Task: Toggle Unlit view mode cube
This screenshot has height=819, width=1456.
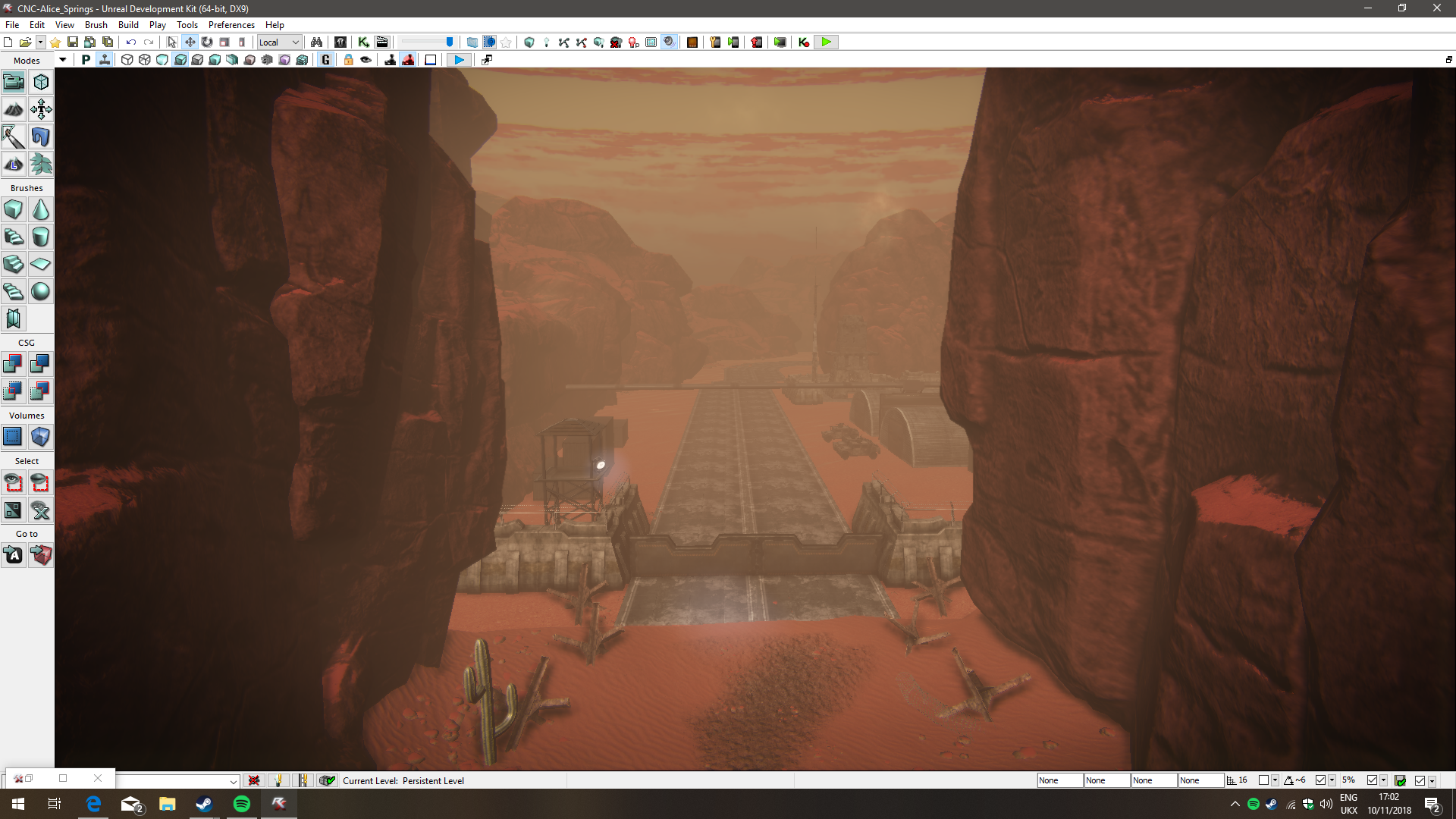Action: 162,60
